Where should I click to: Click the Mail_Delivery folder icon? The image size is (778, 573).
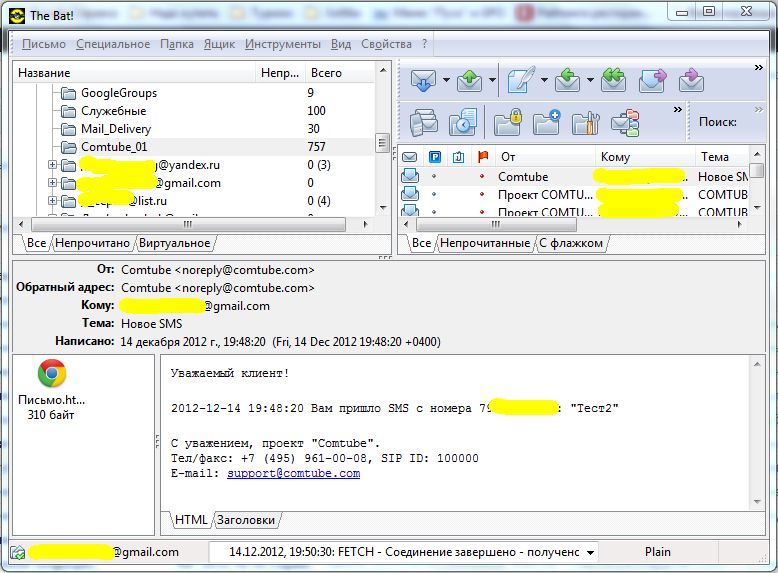point(68,129)
